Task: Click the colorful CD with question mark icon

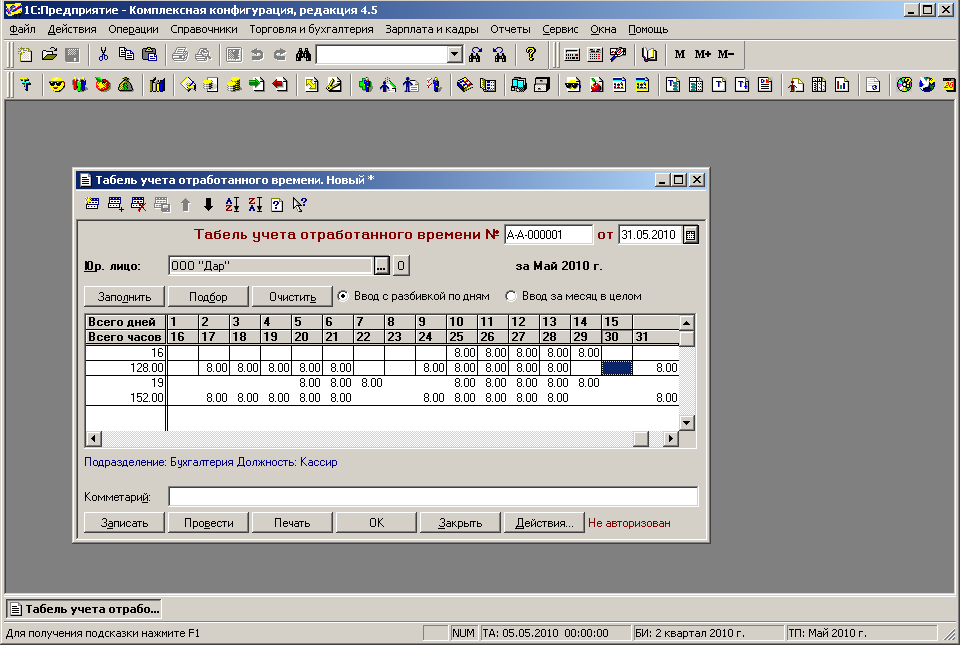Action: point(904,84)
